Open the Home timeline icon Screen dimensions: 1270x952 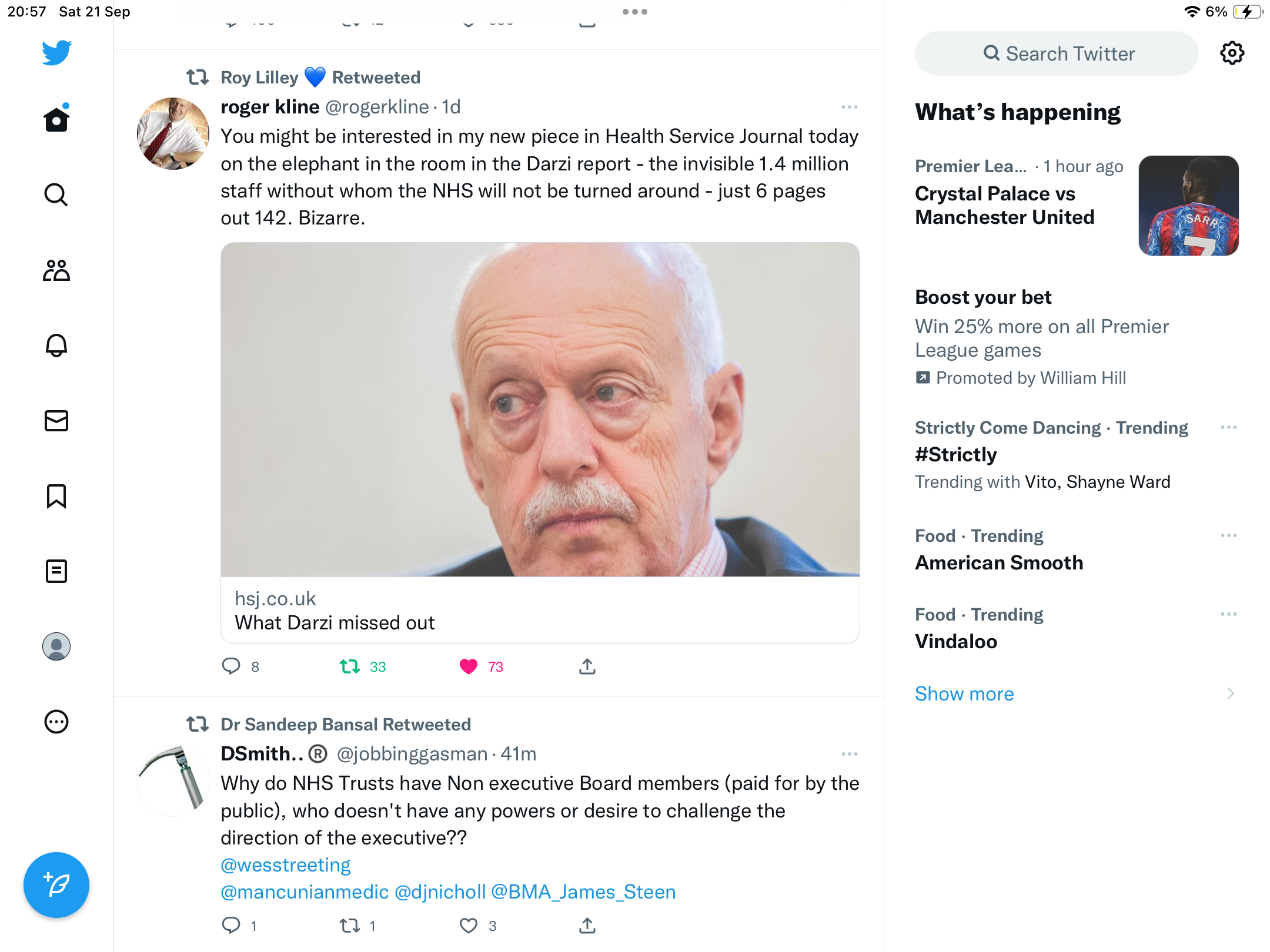[x=56, y=119]
